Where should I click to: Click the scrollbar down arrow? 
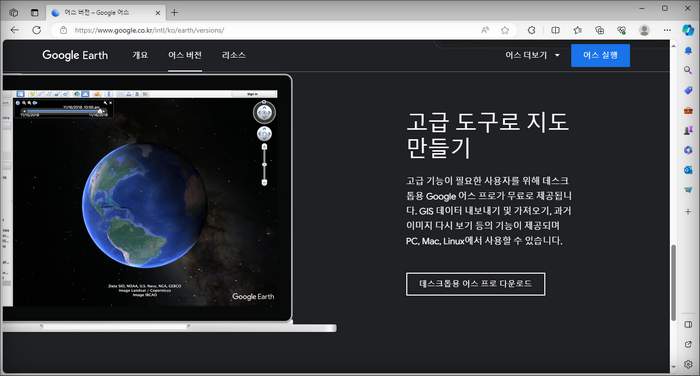pos(673,367)
